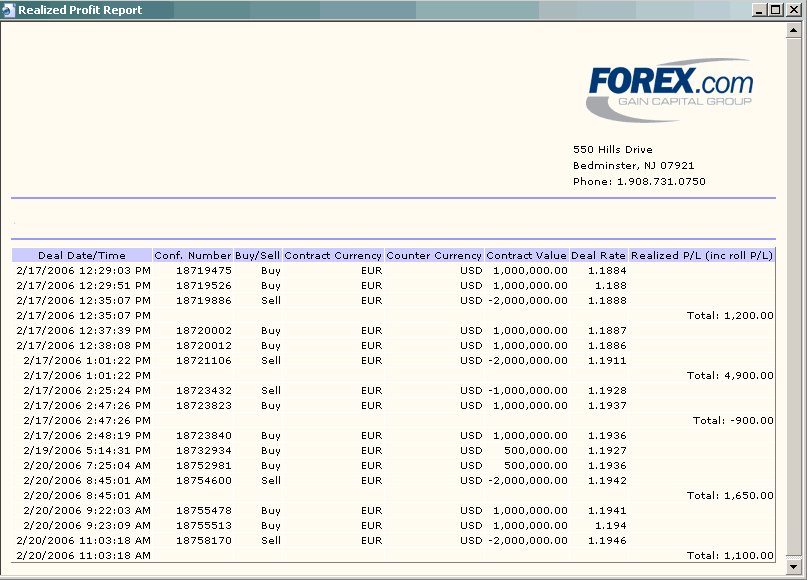The width and height of the screenshot is (807, 580).
Task: Click the vertical scrollbar up arrow
Action: coord(793,30)
